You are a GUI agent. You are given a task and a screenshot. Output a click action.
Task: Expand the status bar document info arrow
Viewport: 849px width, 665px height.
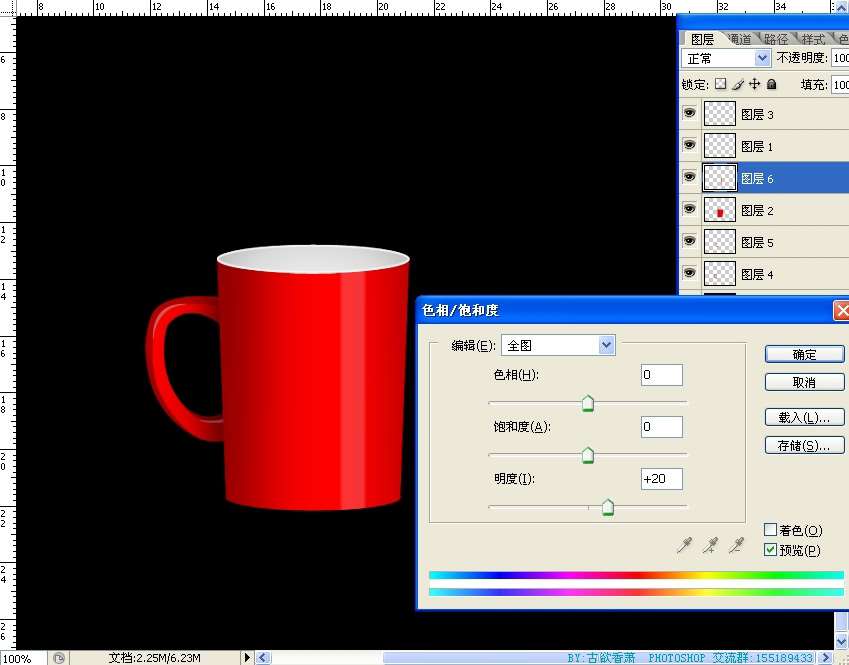(248, 658)
